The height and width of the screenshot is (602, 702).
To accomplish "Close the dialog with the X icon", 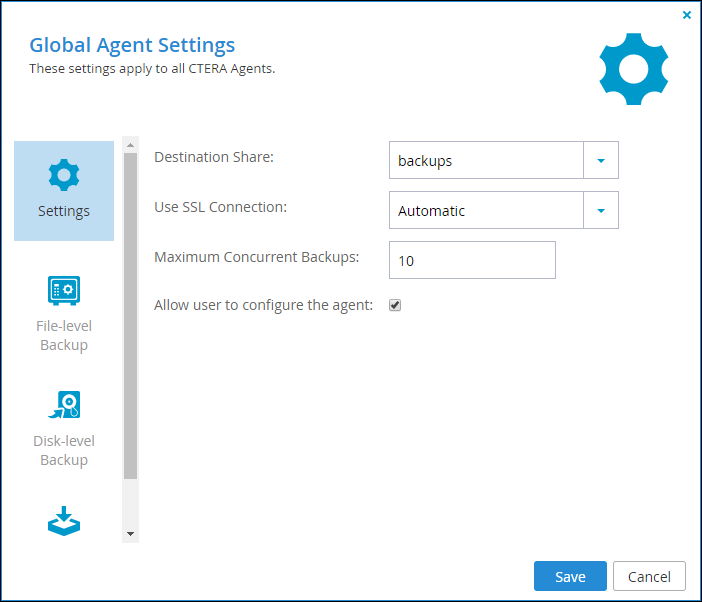I will 687,15.
